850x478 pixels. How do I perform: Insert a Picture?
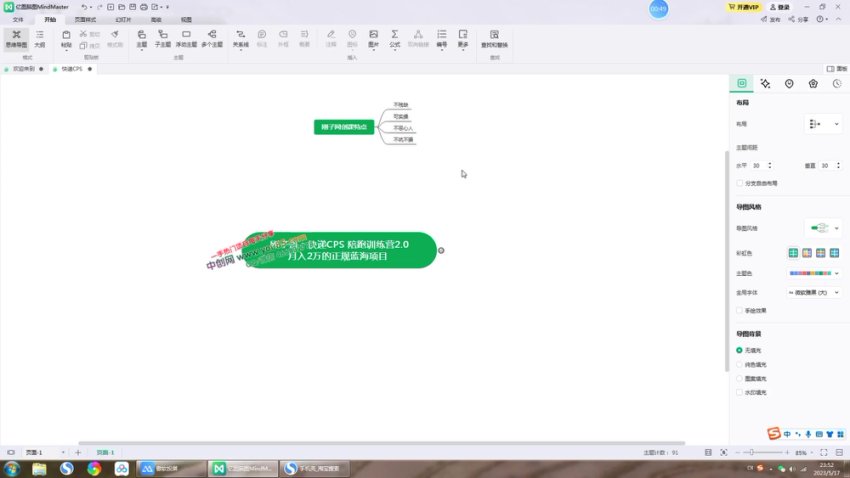point(374,38)
